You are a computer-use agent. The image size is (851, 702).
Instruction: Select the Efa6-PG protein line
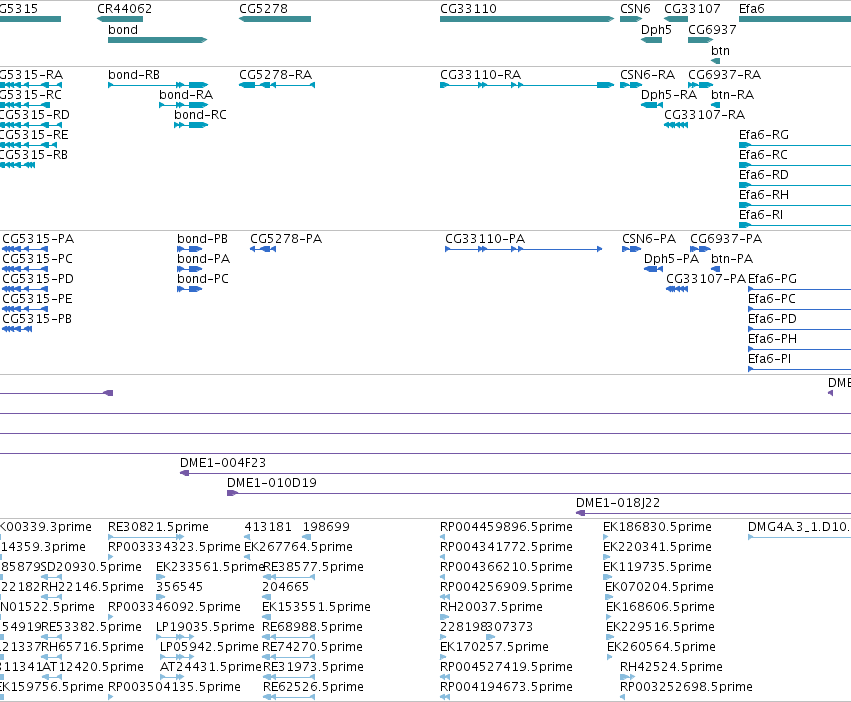pos(799,289)
